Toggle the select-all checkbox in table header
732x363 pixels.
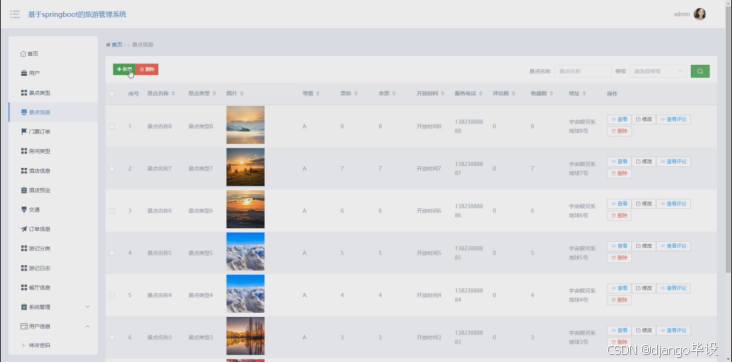112,94
